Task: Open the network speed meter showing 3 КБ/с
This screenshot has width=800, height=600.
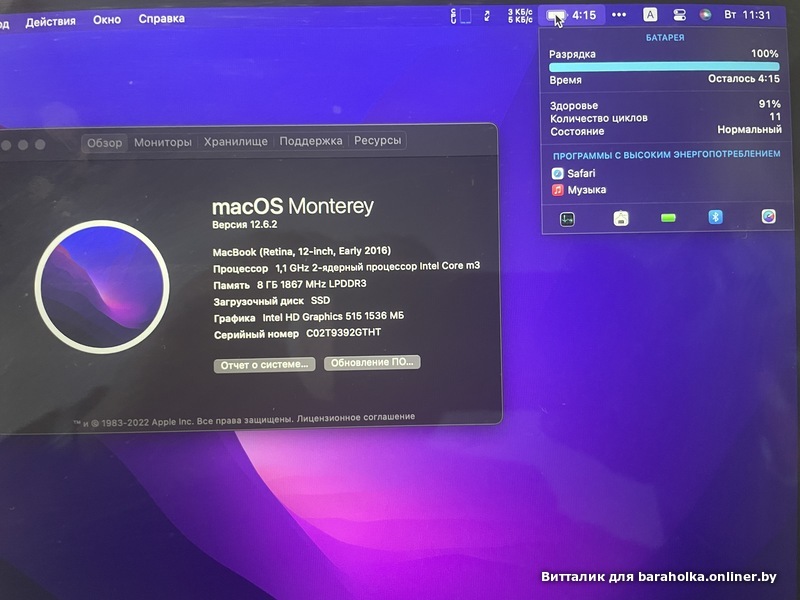Action: [520, 16]
